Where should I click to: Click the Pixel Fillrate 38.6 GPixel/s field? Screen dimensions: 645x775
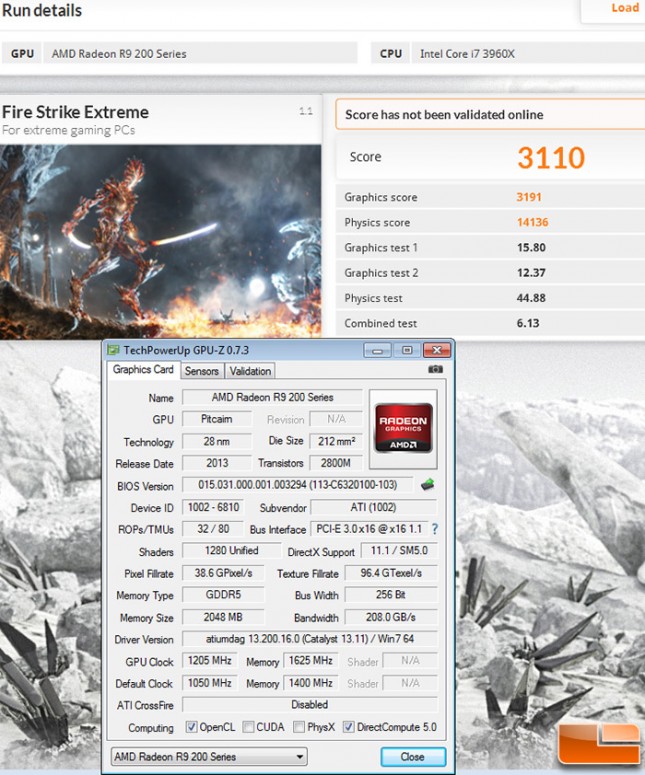(223, 573)
